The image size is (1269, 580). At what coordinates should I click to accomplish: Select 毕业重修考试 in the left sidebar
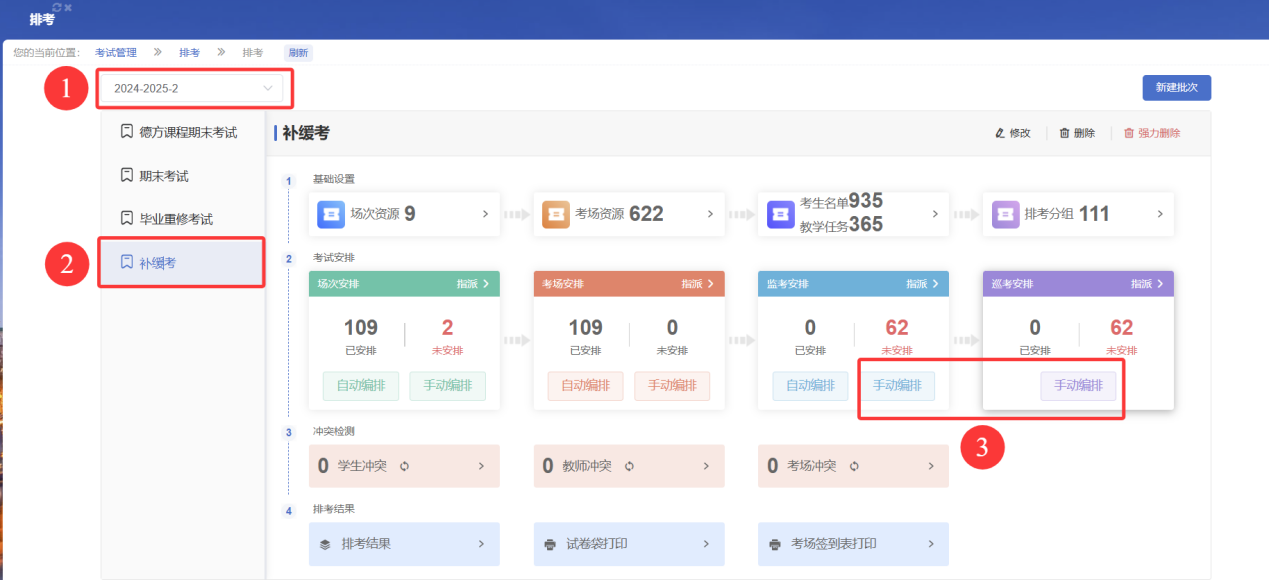(175, 219)
